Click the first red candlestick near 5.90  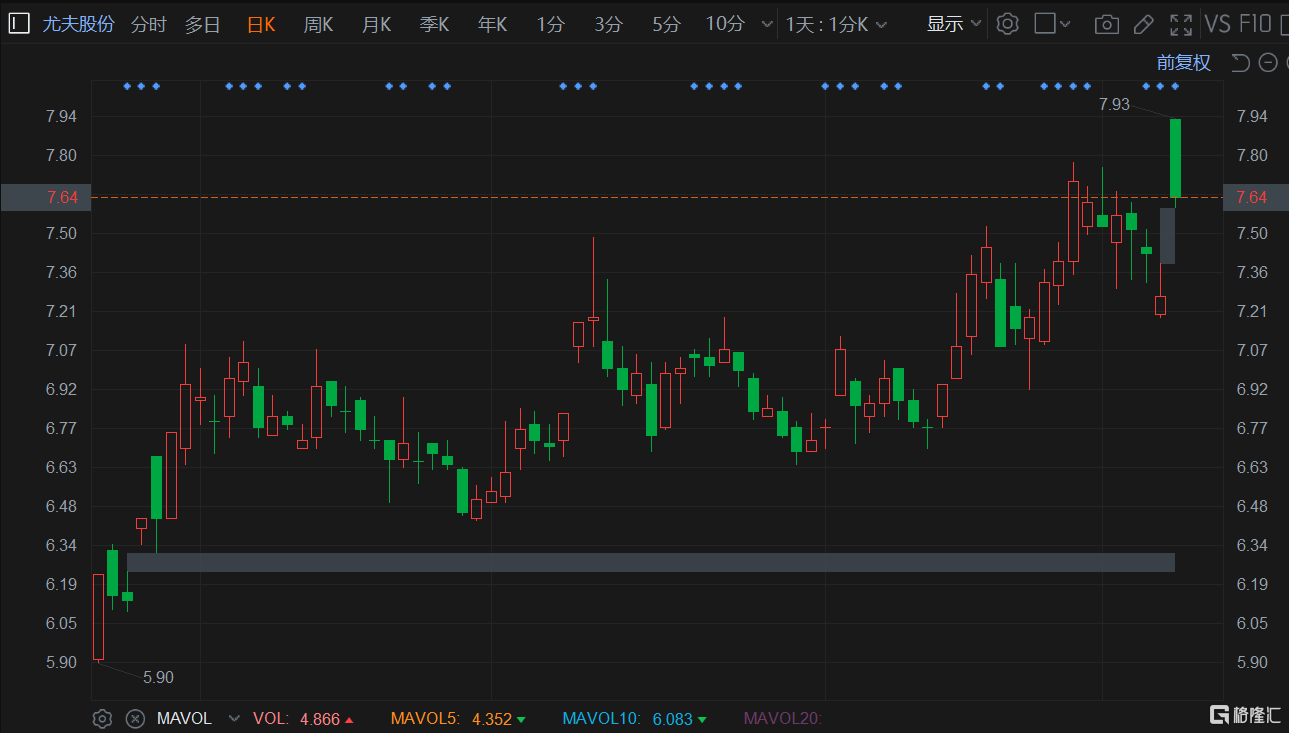tap(98, 617)
